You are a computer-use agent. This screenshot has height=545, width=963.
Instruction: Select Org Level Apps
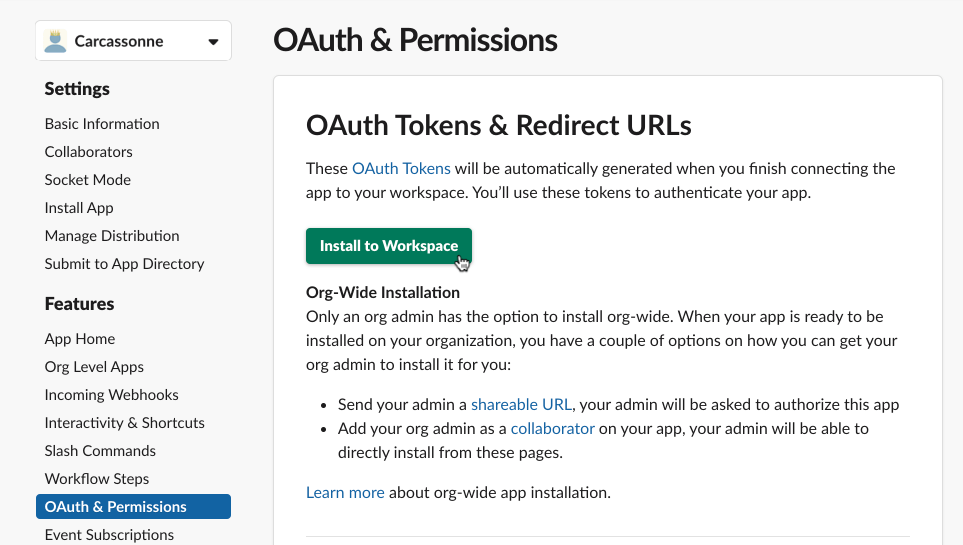tap(94, 367)
